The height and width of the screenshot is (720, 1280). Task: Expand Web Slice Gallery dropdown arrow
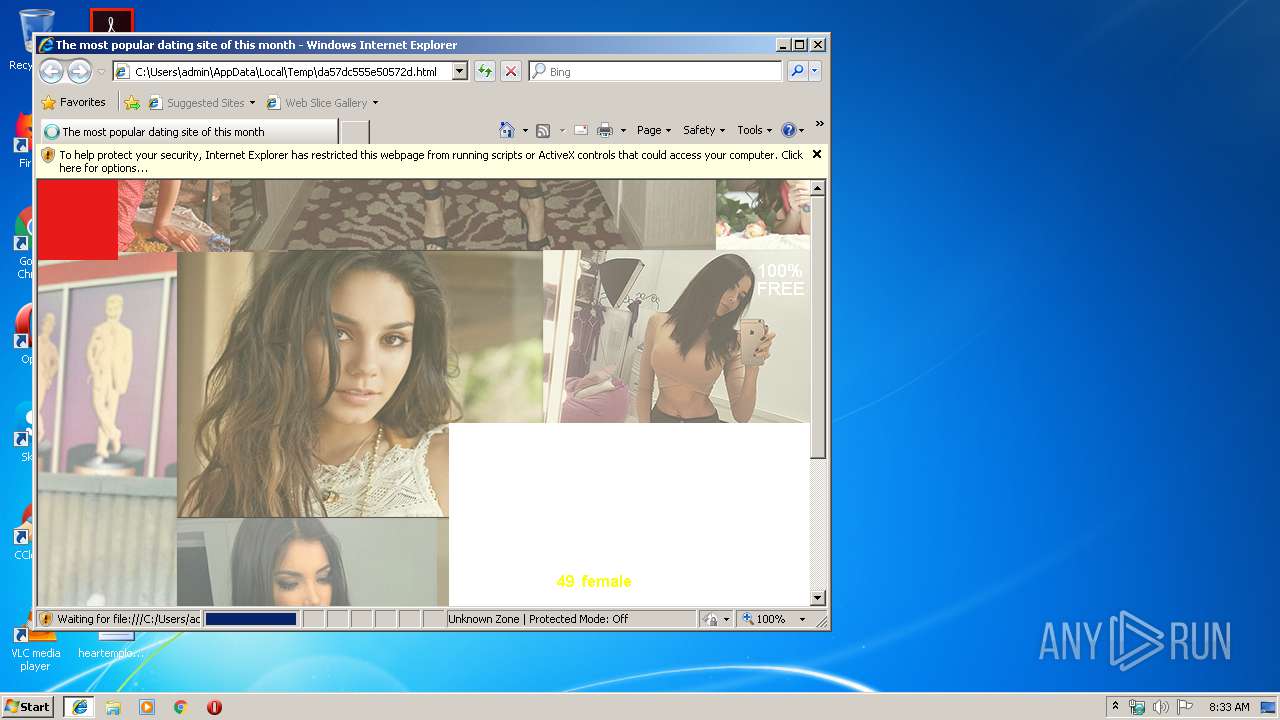click(375, 102)
